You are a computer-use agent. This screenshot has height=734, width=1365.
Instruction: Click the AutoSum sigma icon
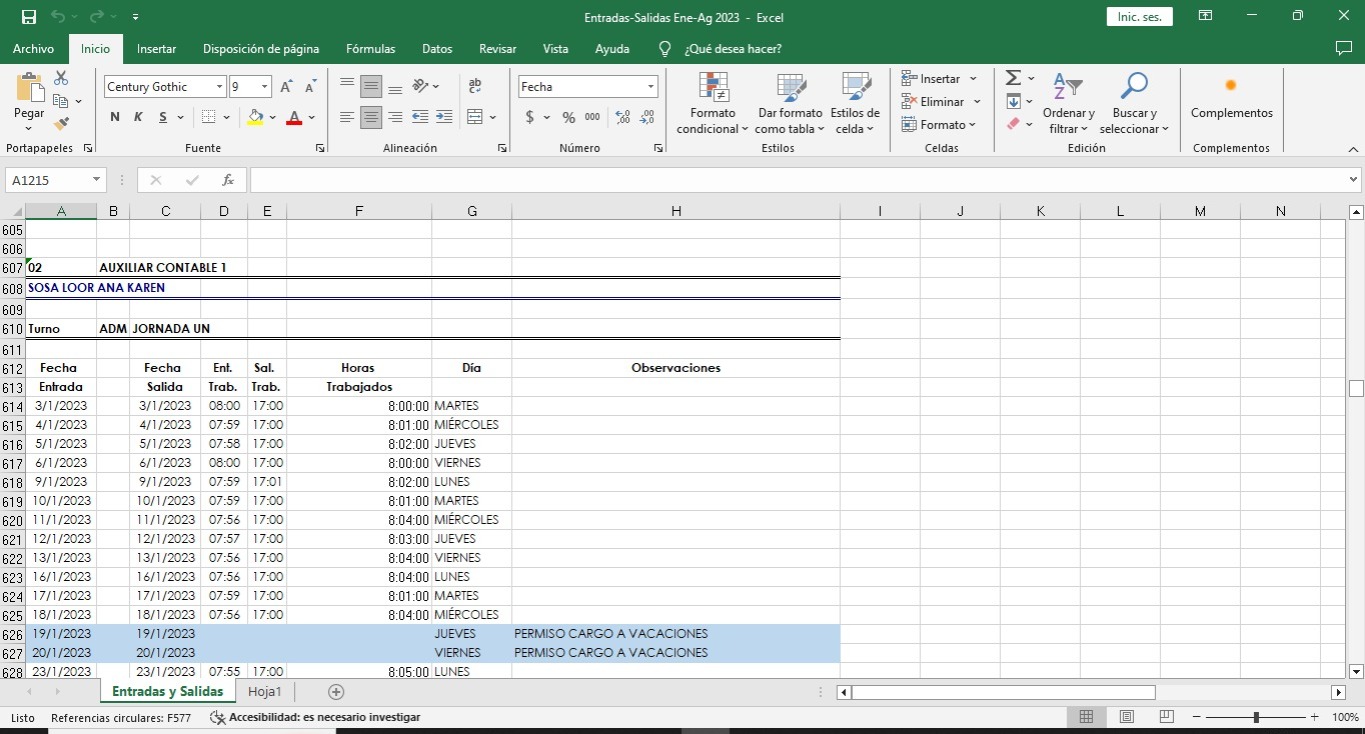click(x=1013, y=78)
